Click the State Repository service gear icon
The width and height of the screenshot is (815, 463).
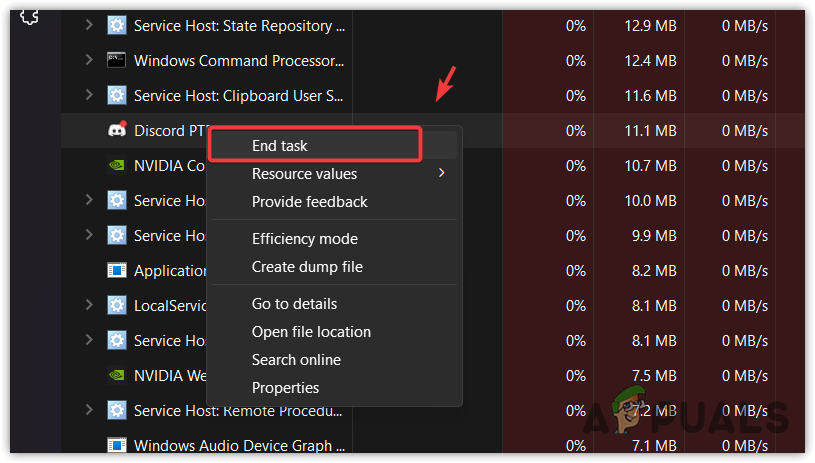coord(117,26)
